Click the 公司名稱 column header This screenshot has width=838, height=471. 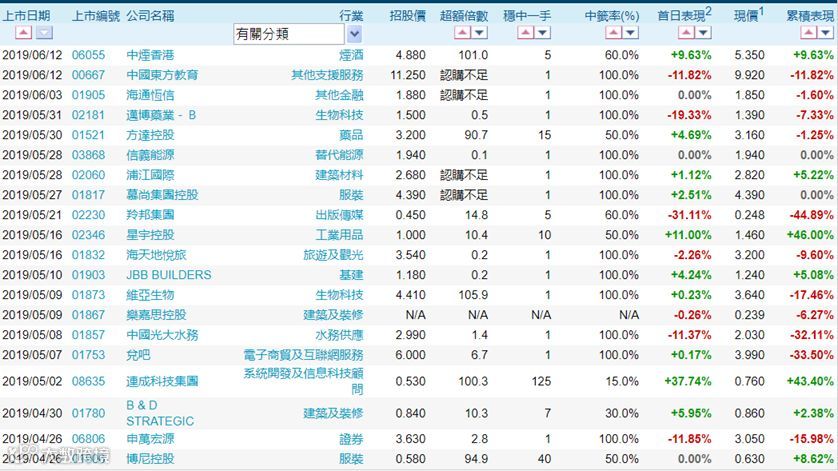pyautogui.click(x=150, y=16)
